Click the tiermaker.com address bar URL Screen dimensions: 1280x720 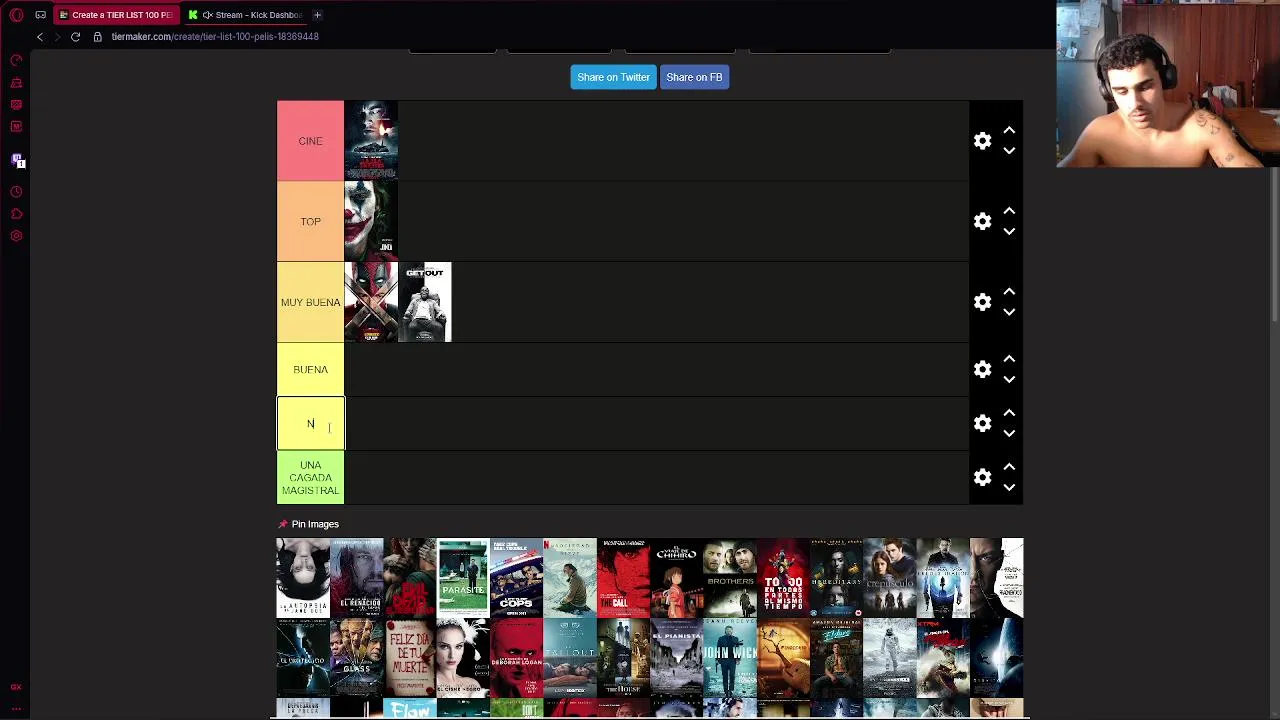pos(215,37)
